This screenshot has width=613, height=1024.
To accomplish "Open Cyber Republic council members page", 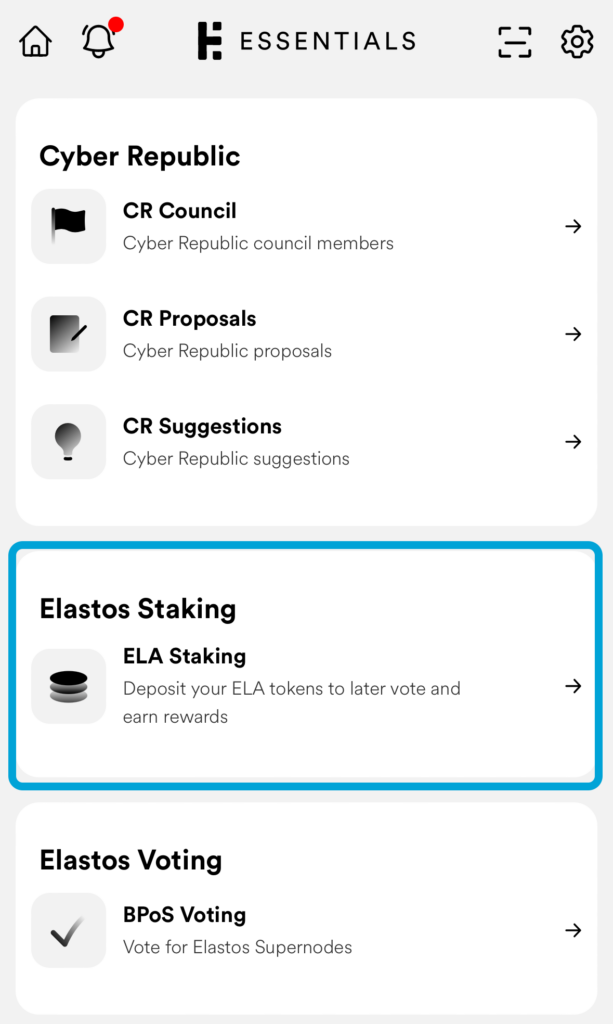I will [x=300, y=226].
